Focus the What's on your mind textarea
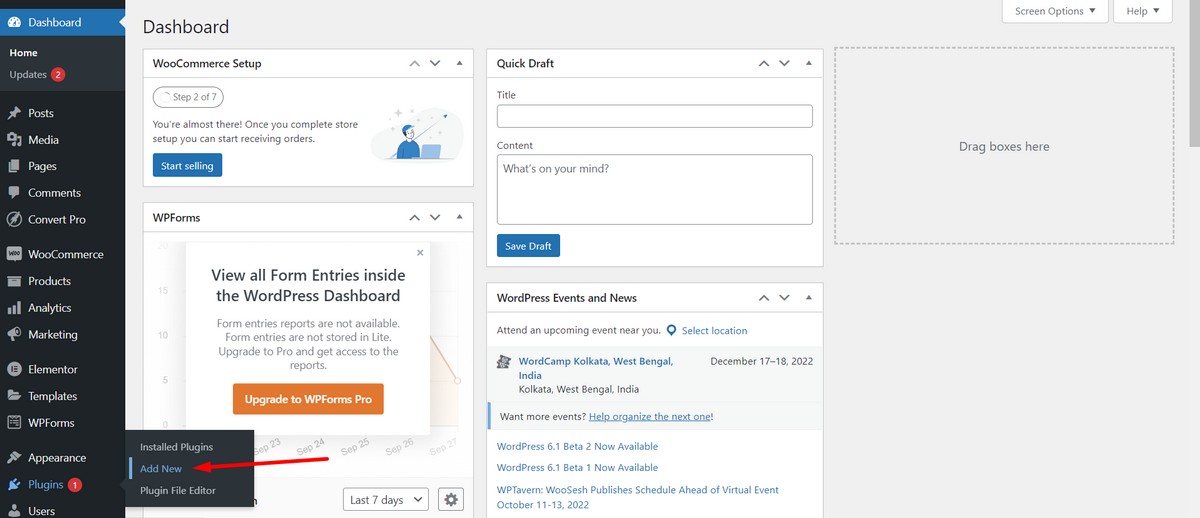This screenshot has height=518, width=1200. 655,189
